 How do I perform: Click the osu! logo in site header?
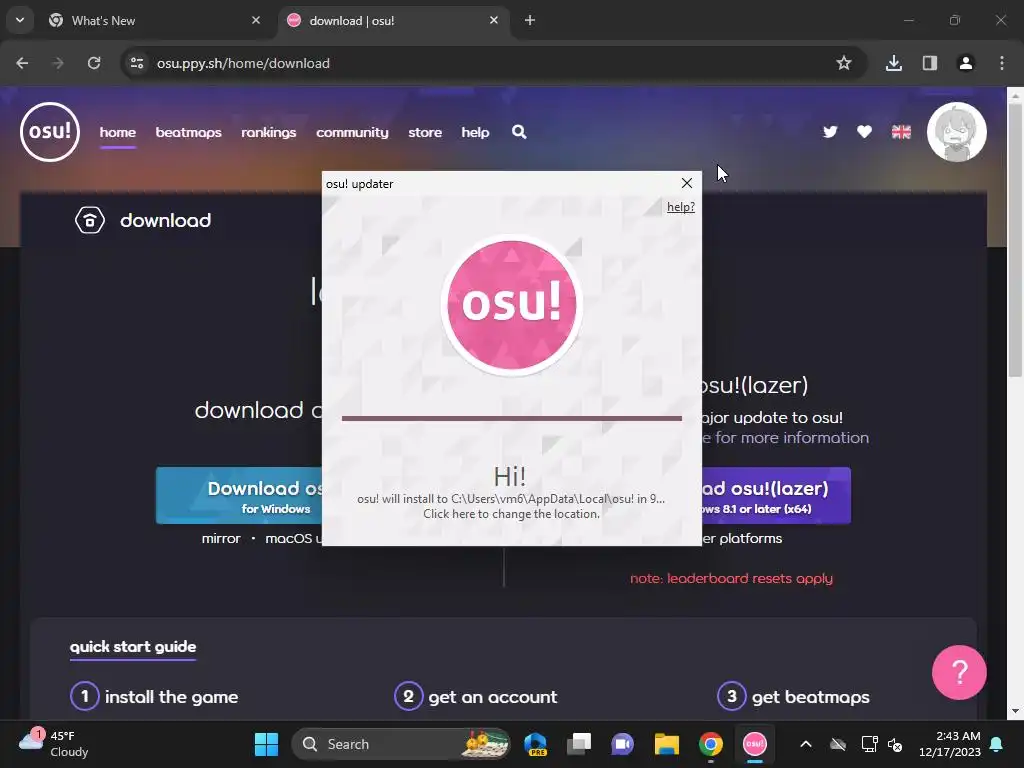[x=50, y=132]
